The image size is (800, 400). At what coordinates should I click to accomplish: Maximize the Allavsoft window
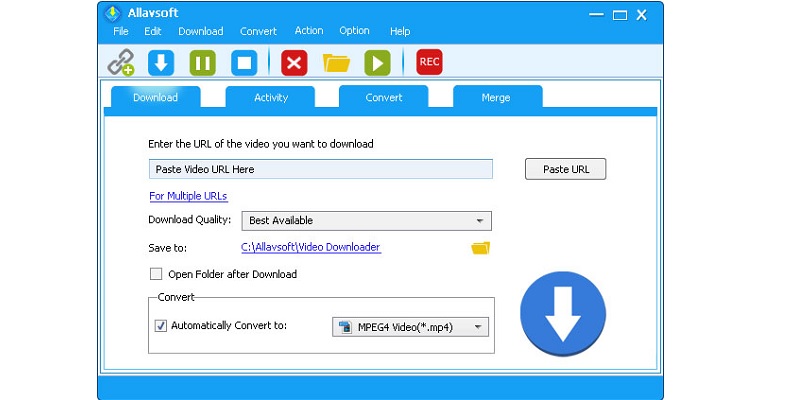coord(620,15)
